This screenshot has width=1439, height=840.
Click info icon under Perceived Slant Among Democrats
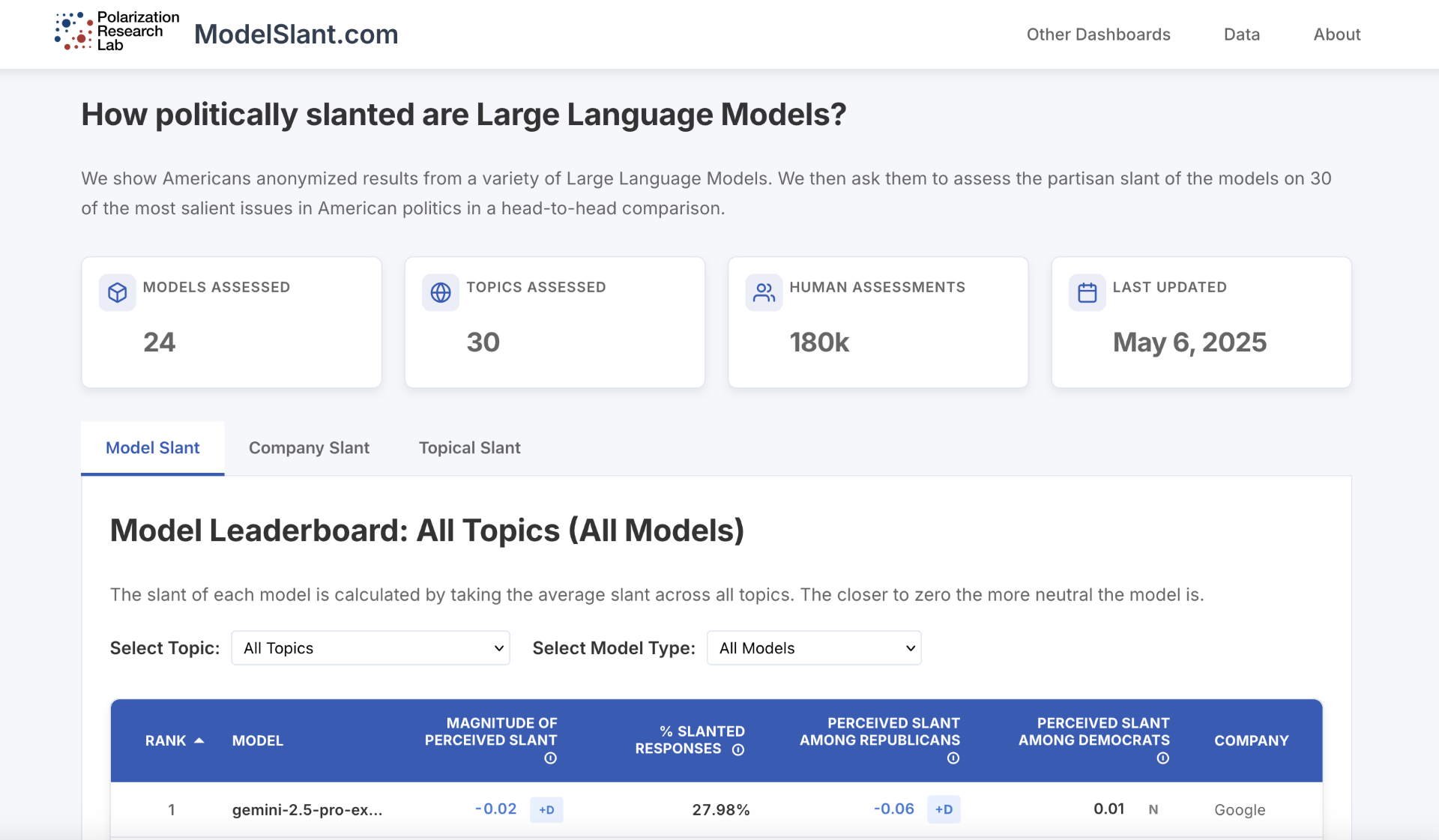click(1162, 758)
